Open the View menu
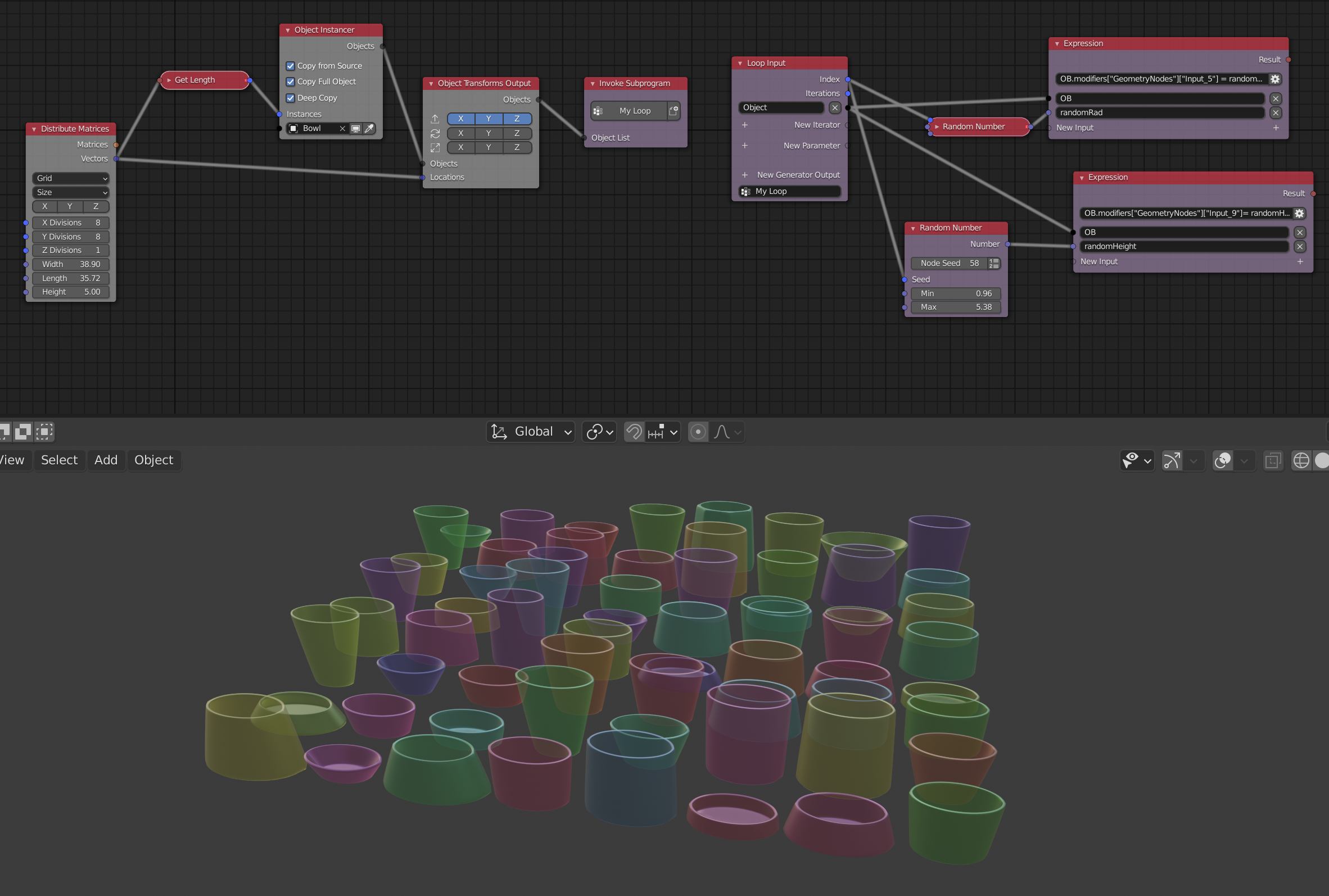Screen dimensions: 1329x896 pyautogui.click(x=11, y=460)
